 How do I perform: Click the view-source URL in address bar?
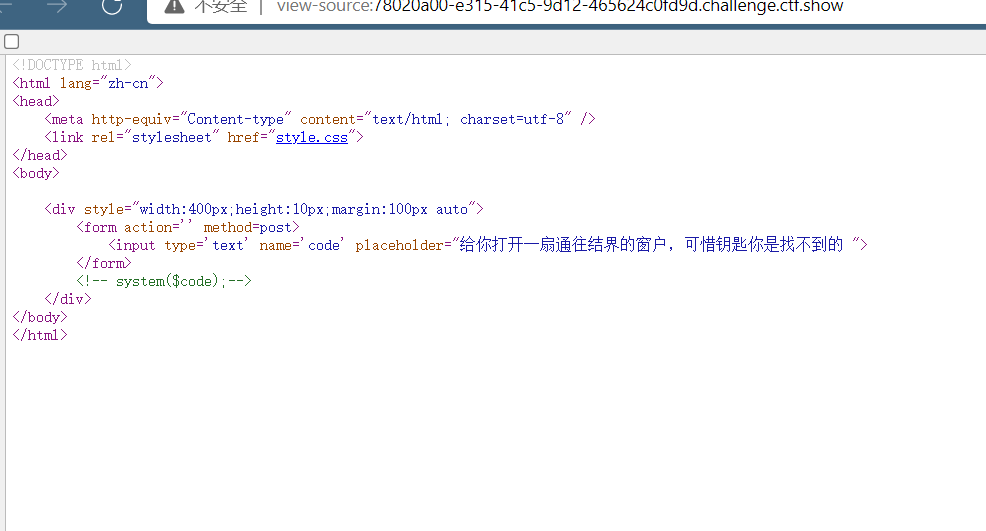pyautogui.click(x=560, y=7)
